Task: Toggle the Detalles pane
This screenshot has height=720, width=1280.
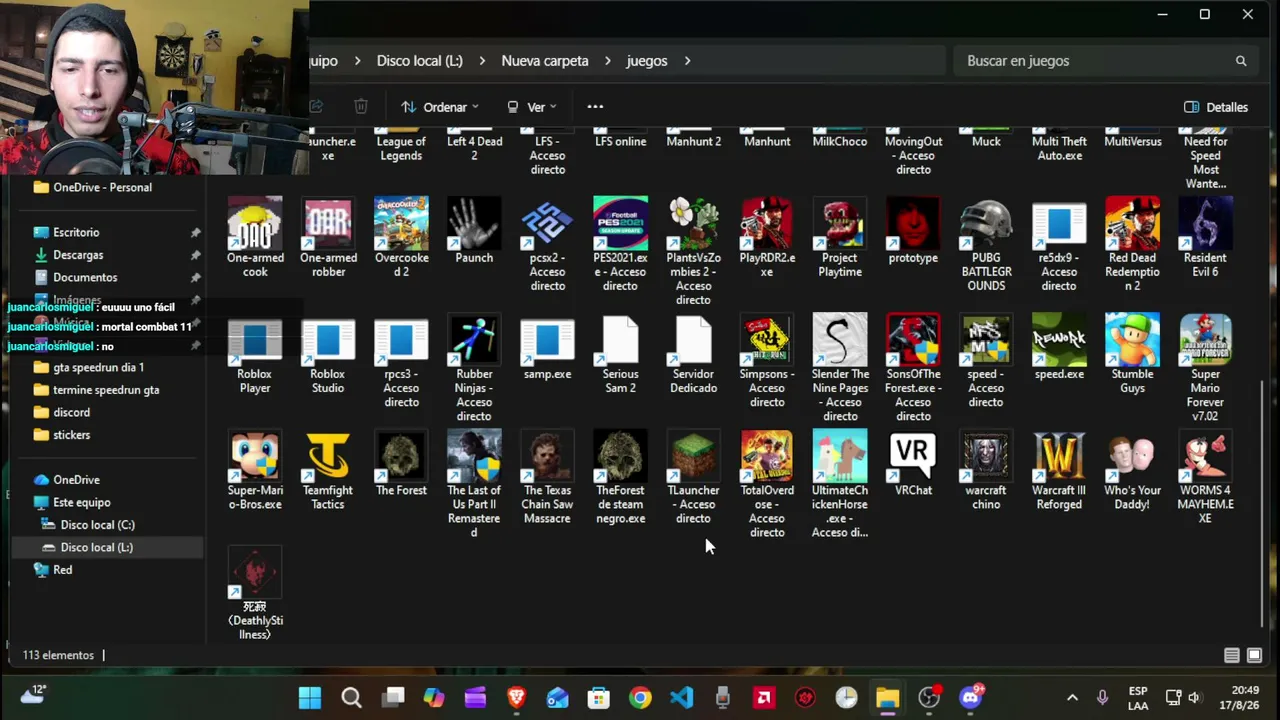Action: coord(1215,107)
